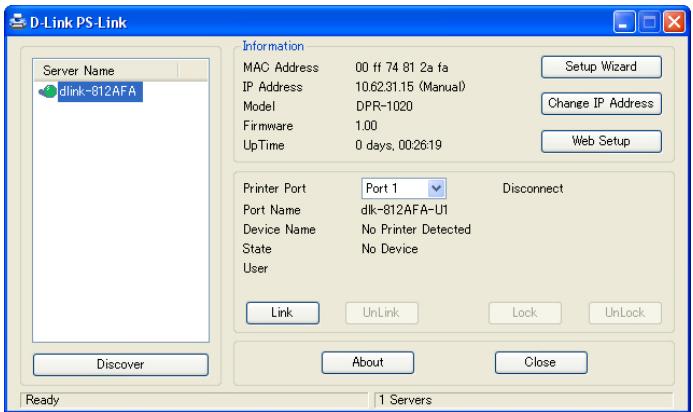The width and height of the screenshot is (693, 412).
Task: Click 'No Printer Detected' device name text
Action: coord(416,229)
